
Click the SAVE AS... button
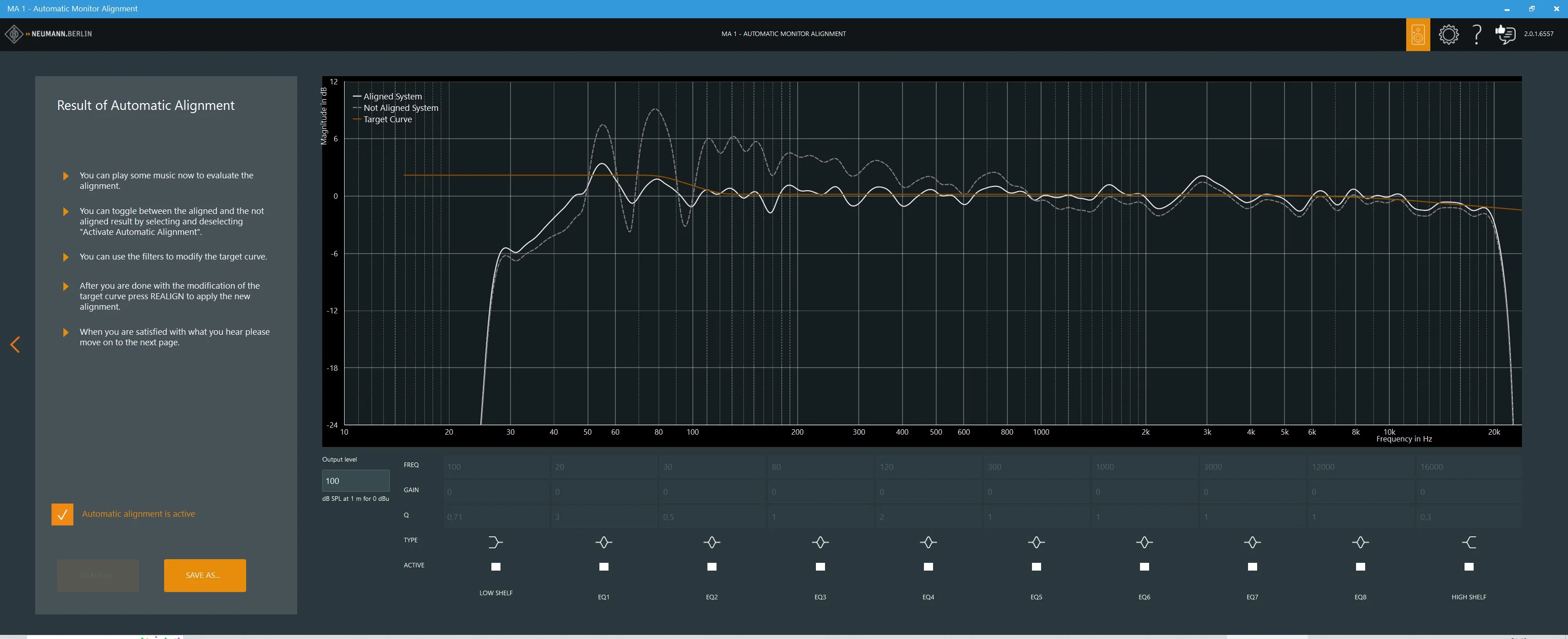pos(205,575)
